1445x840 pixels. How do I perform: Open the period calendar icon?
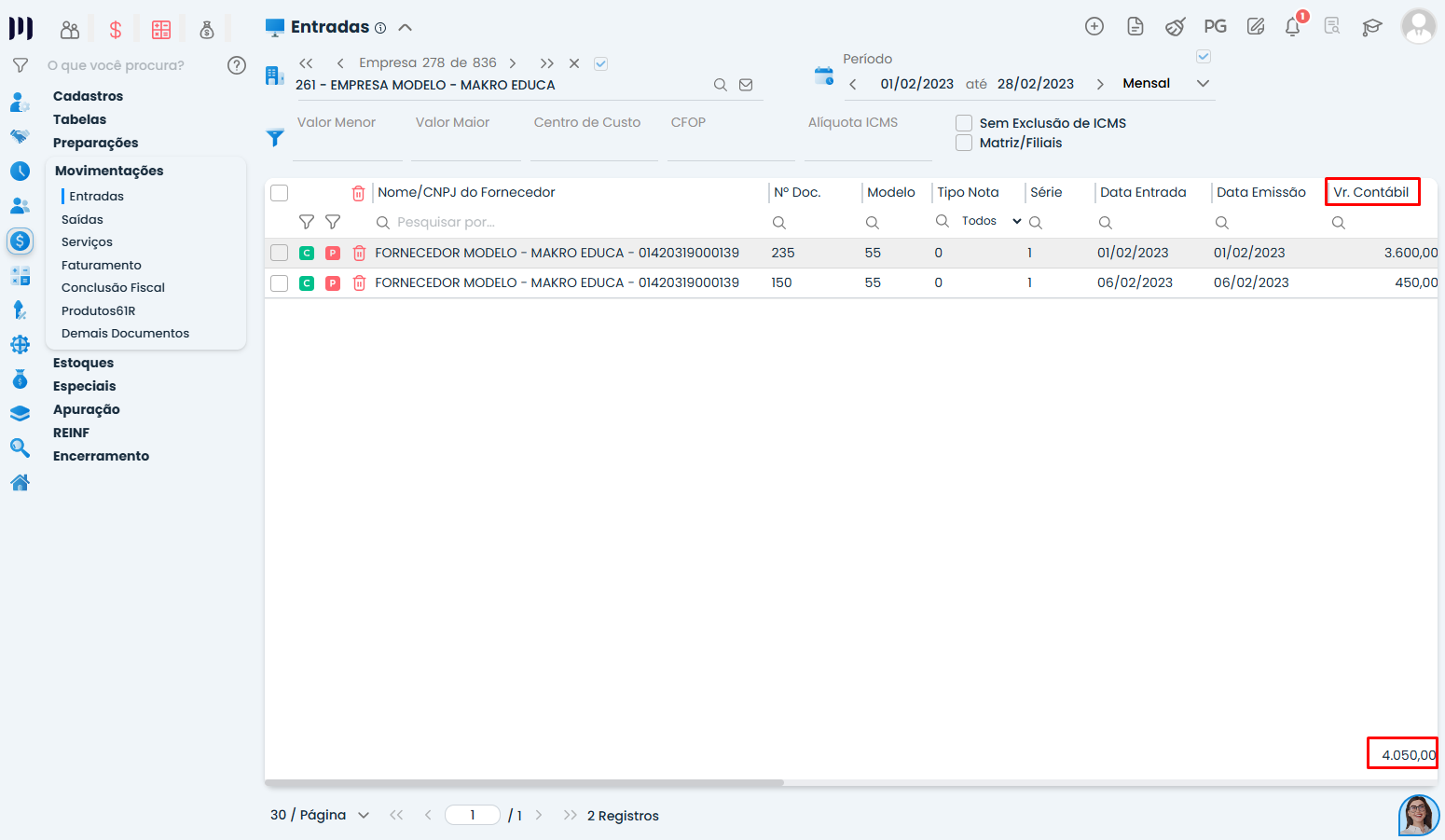824,76
